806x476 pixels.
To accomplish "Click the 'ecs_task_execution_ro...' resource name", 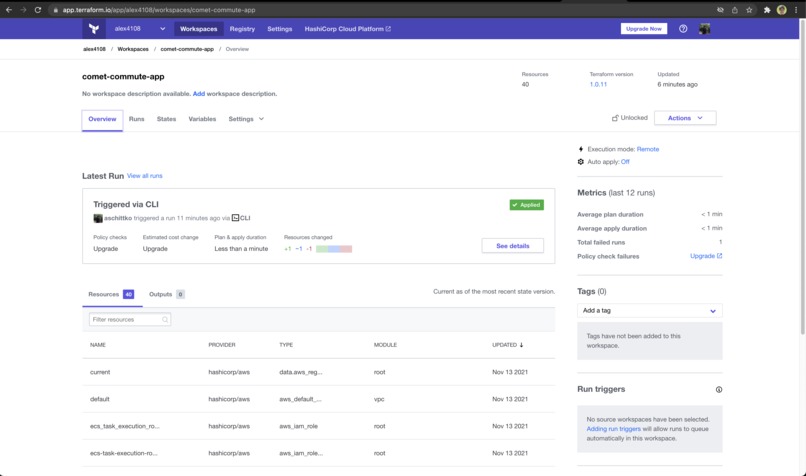I will pyautogui.click(x=124, y=426).
